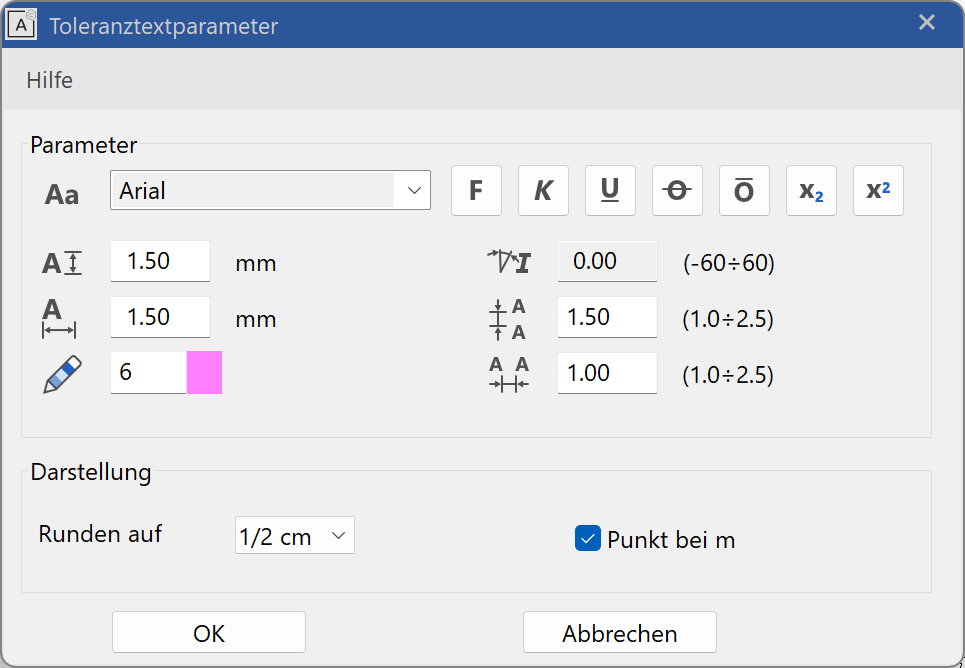The width and height of the screenshot is (965, 668).
Task: Select the text width input field
Action: (x=160, y=317)
